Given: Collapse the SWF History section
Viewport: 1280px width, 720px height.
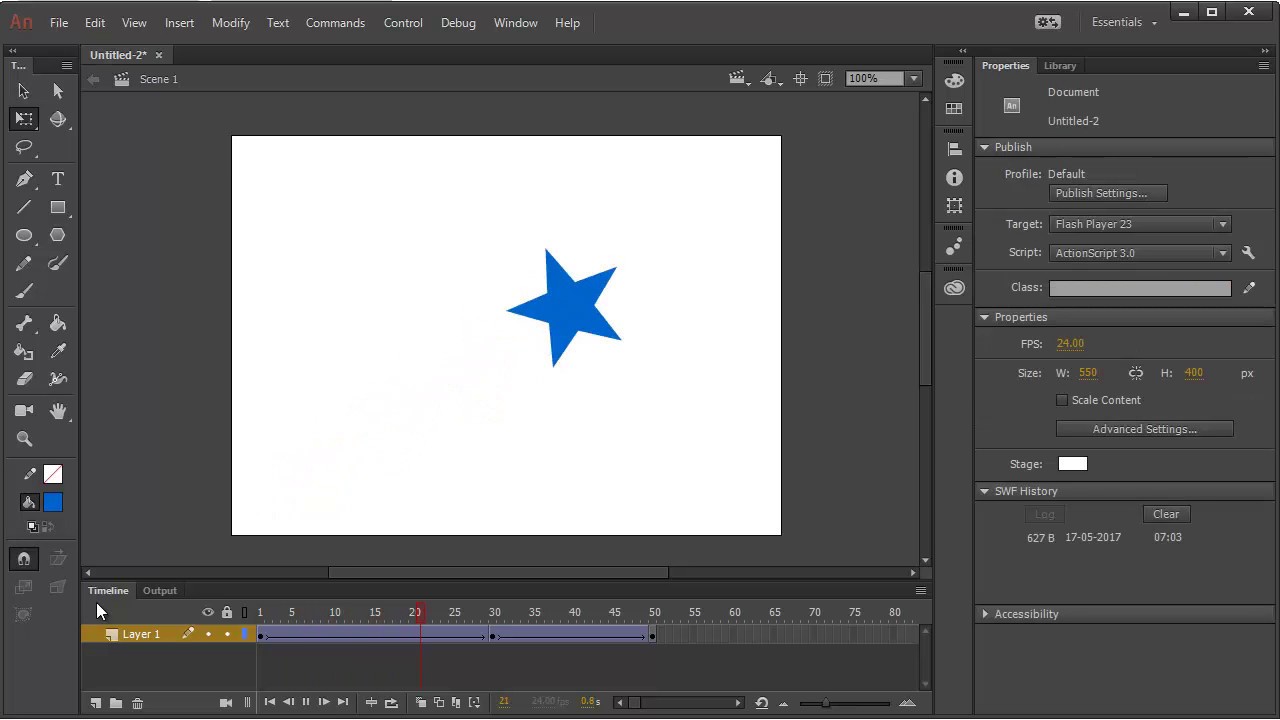Looking at the screenshot, I should point(985,491).
